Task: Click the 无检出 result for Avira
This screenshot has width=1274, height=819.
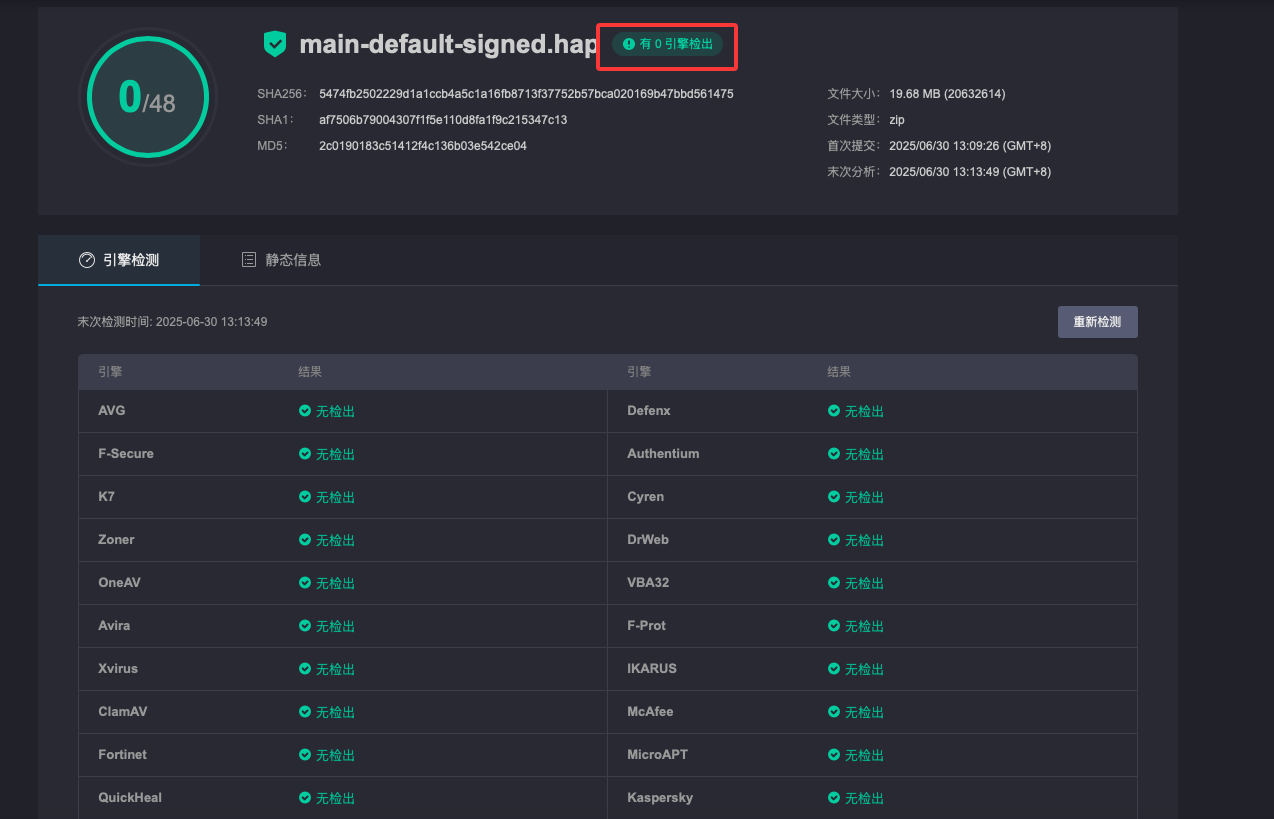Action: (327, 626)
